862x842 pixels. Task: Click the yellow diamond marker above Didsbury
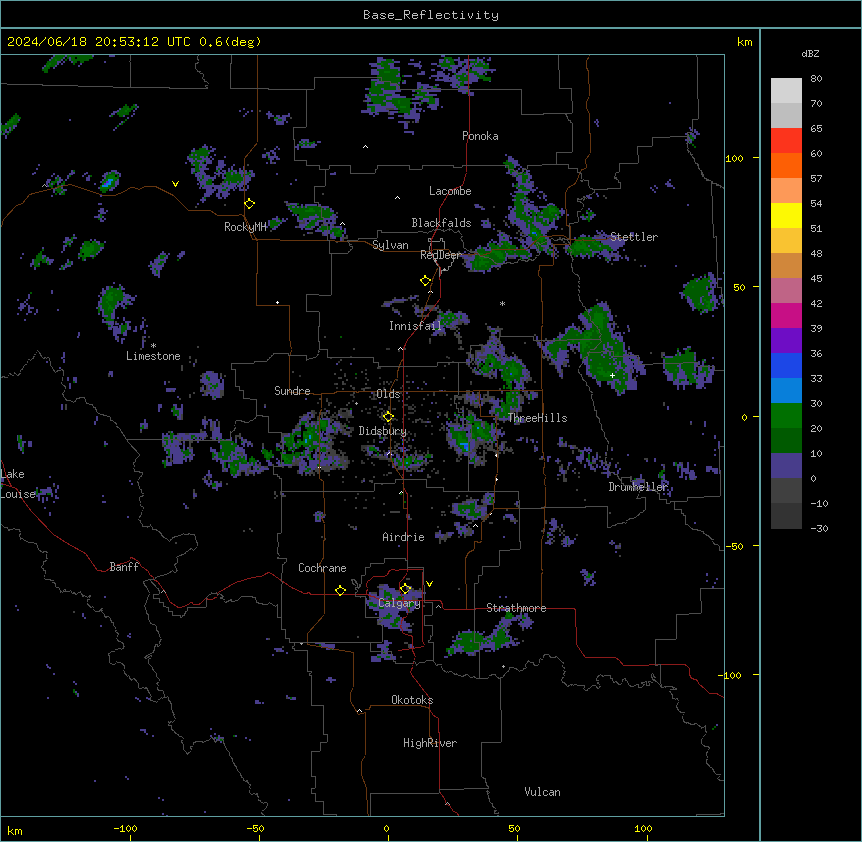point(388,417)
